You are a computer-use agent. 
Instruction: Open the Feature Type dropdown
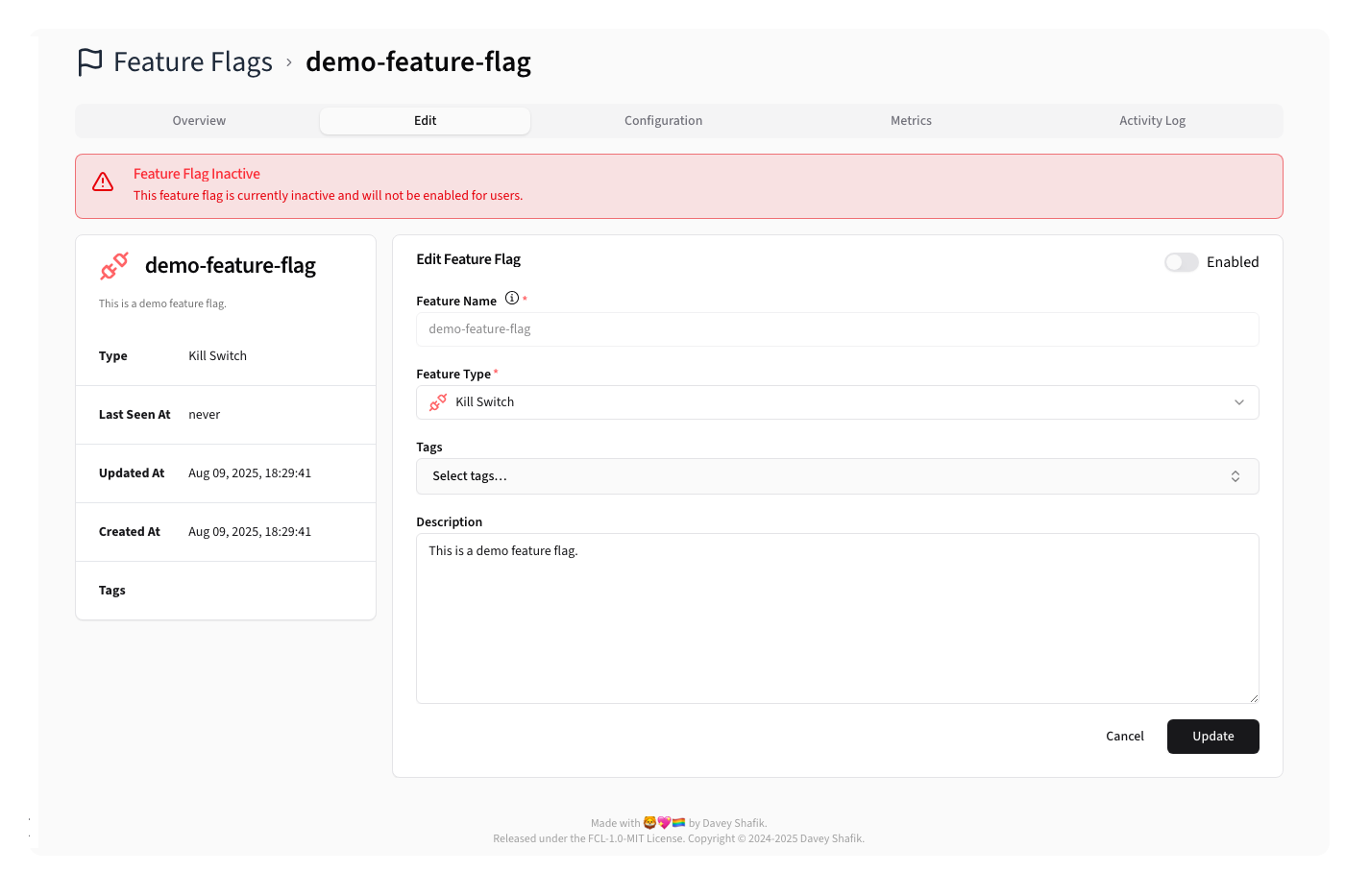coord(837,402)
